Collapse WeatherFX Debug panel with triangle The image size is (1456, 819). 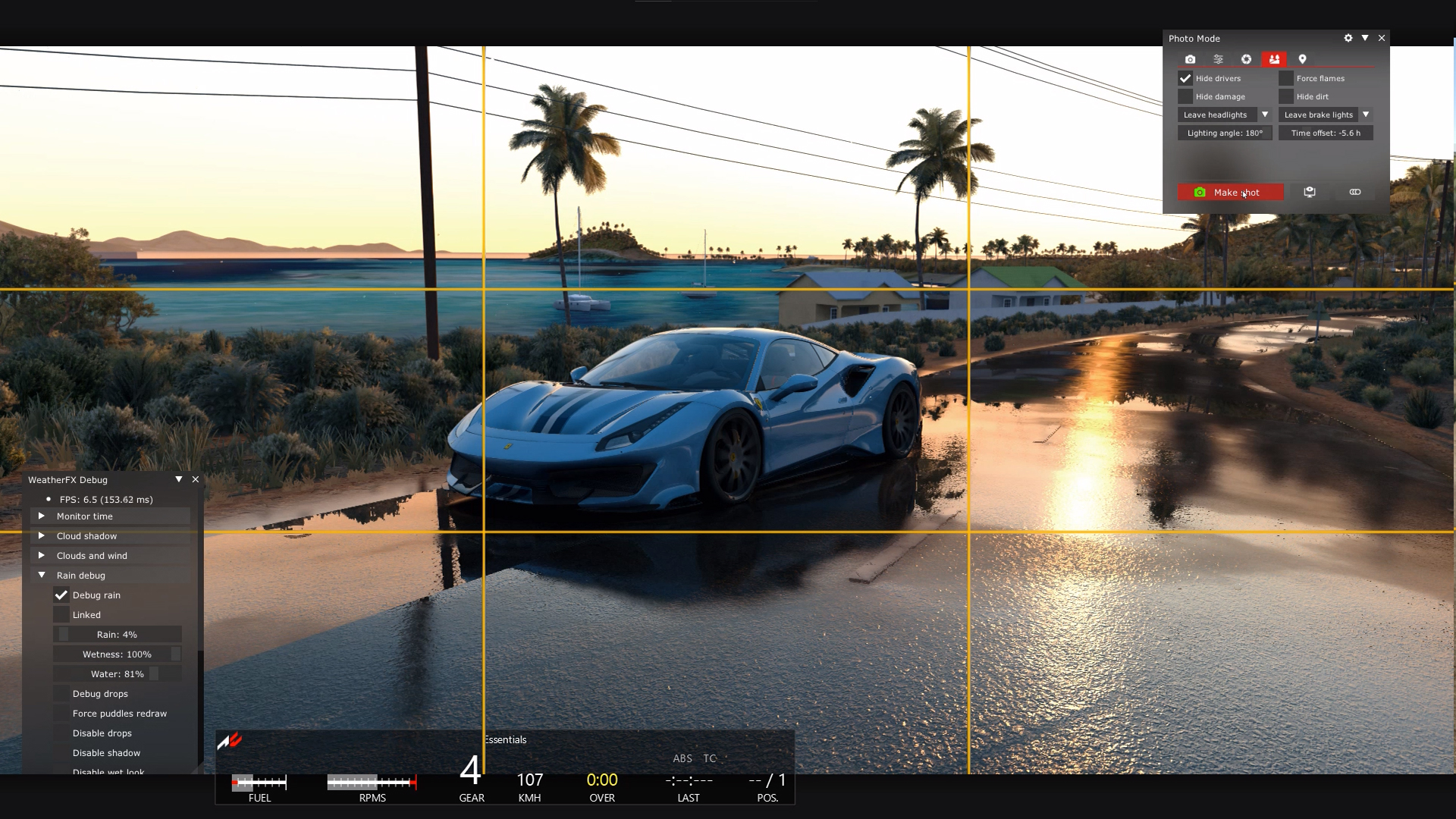(x=179, y=479)
